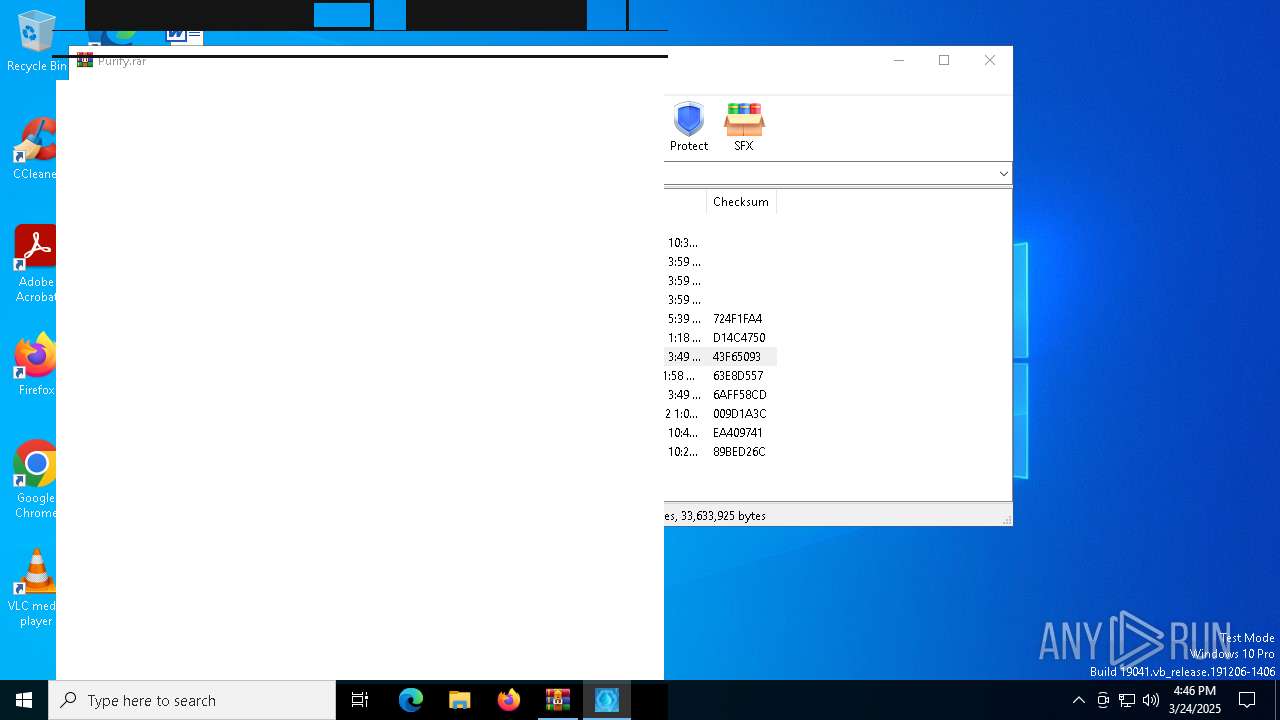Open File Explorer from the taskbar
Viewport: 1280px width, 720px height.
[x=460, y=700]
